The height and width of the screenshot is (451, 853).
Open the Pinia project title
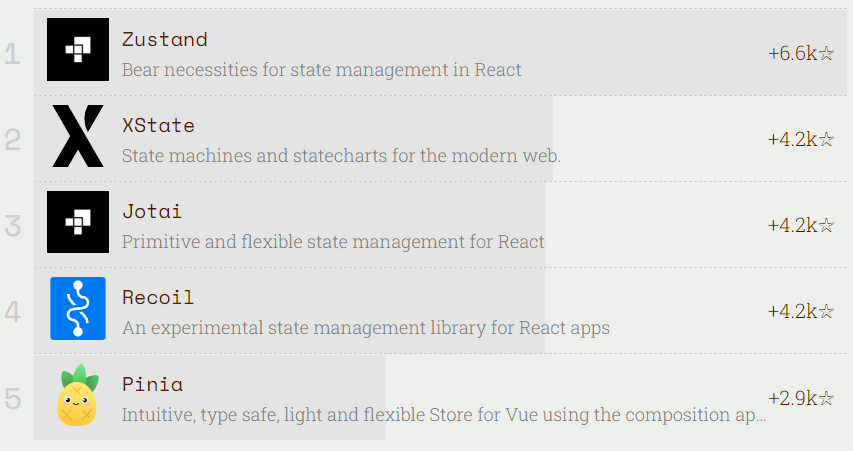click(x=152, y=385)
